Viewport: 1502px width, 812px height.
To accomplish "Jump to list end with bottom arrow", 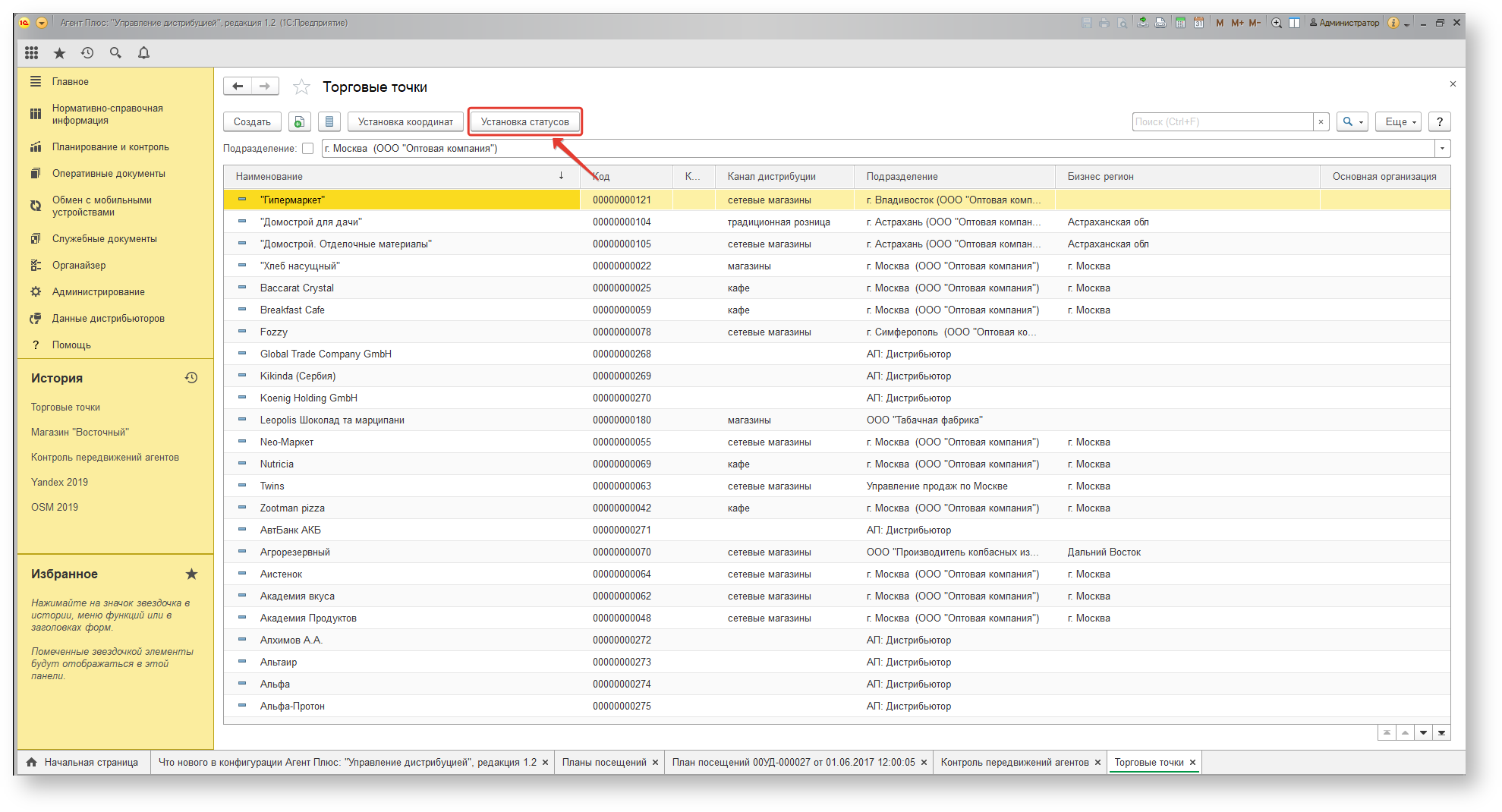I will [1441, 732].
